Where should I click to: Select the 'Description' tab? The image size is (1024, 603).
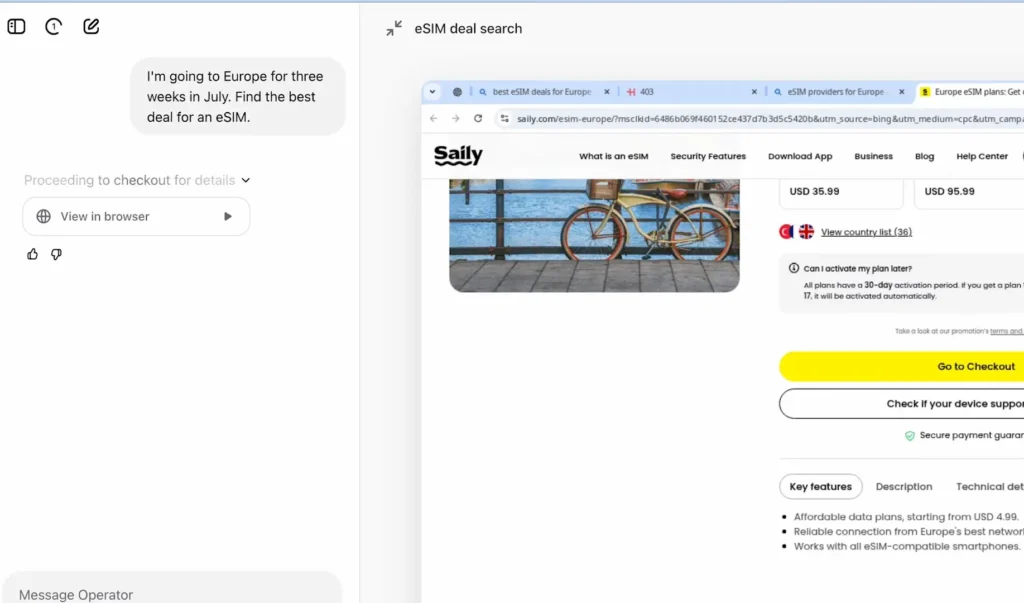pyautogui.click(x=903, y=487)
